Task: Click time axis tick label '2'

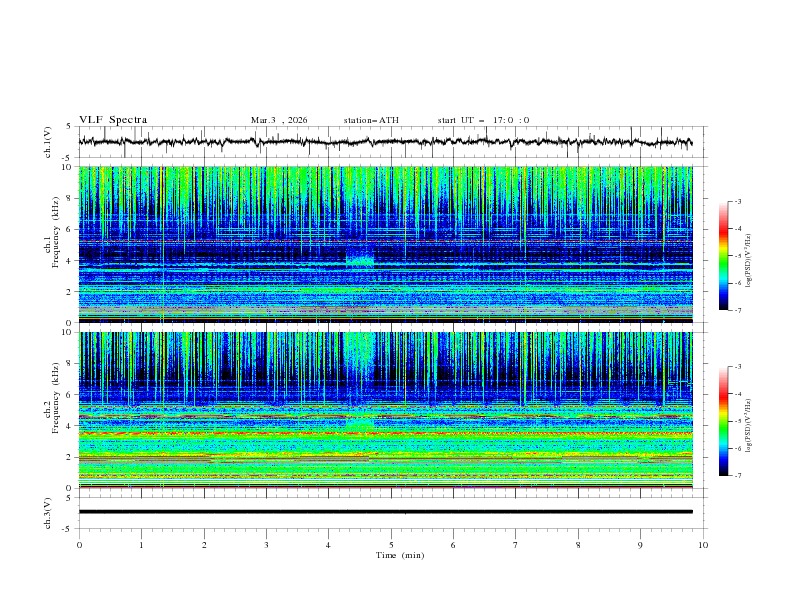Action: [x=204, y=545]
